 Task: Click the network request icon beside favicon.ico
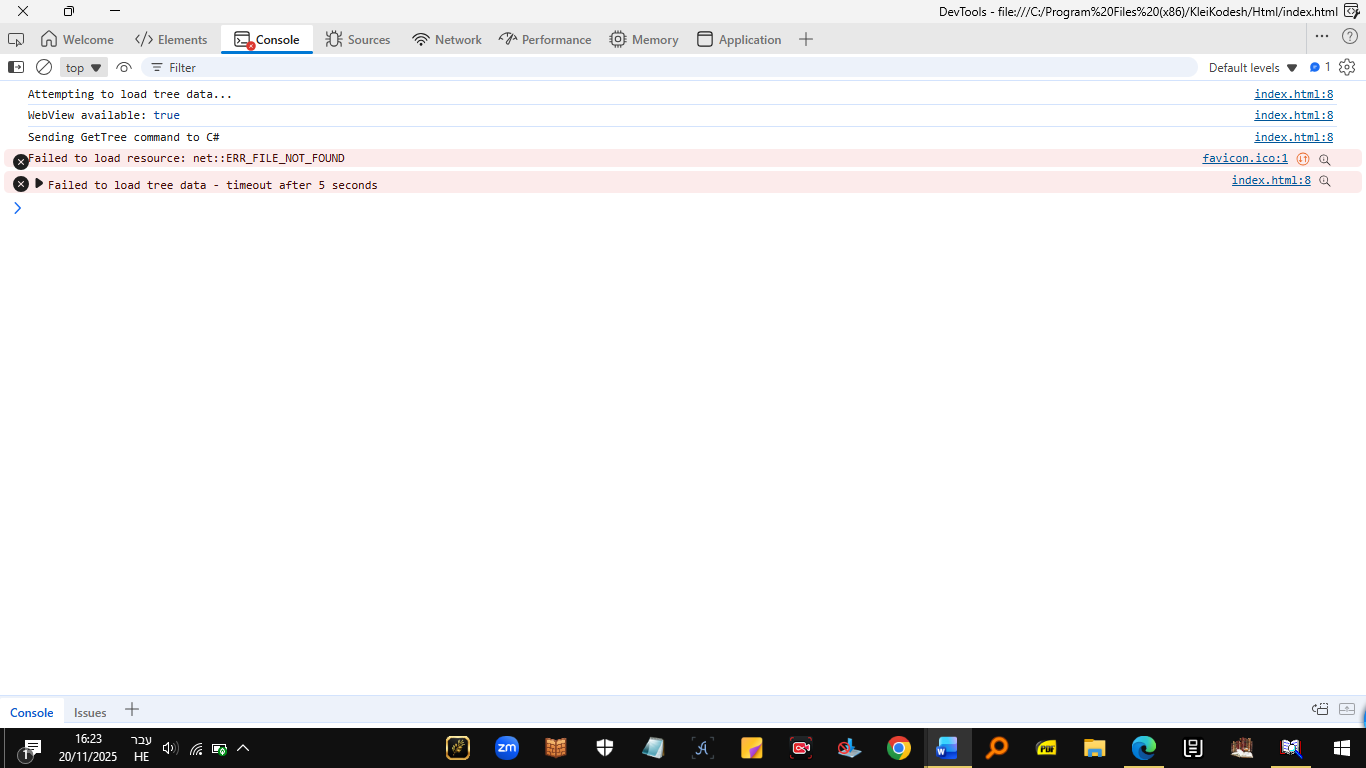[x=1303, y=159]
